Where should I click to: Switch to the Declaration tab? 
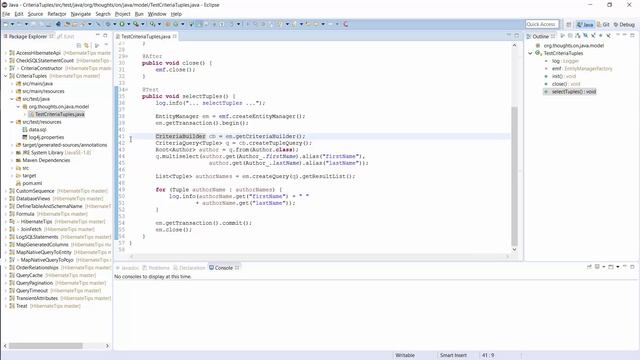coord(189,268)
